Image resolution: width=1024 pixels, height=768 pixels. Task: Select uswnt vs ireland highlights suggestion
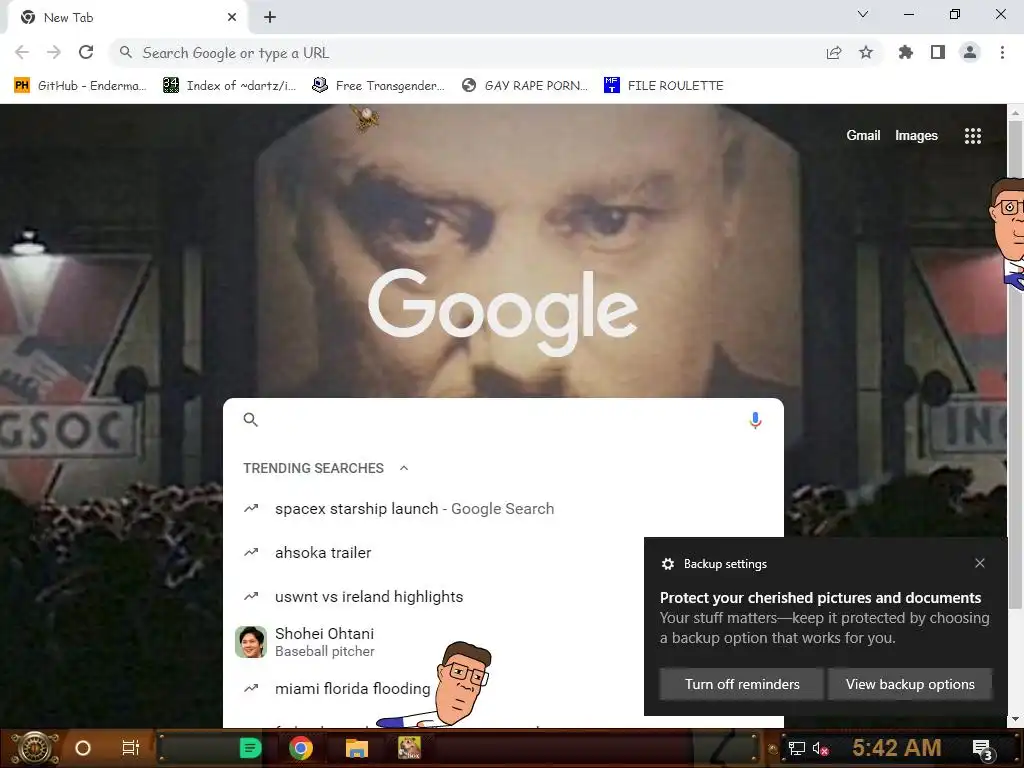coord(434,596)
